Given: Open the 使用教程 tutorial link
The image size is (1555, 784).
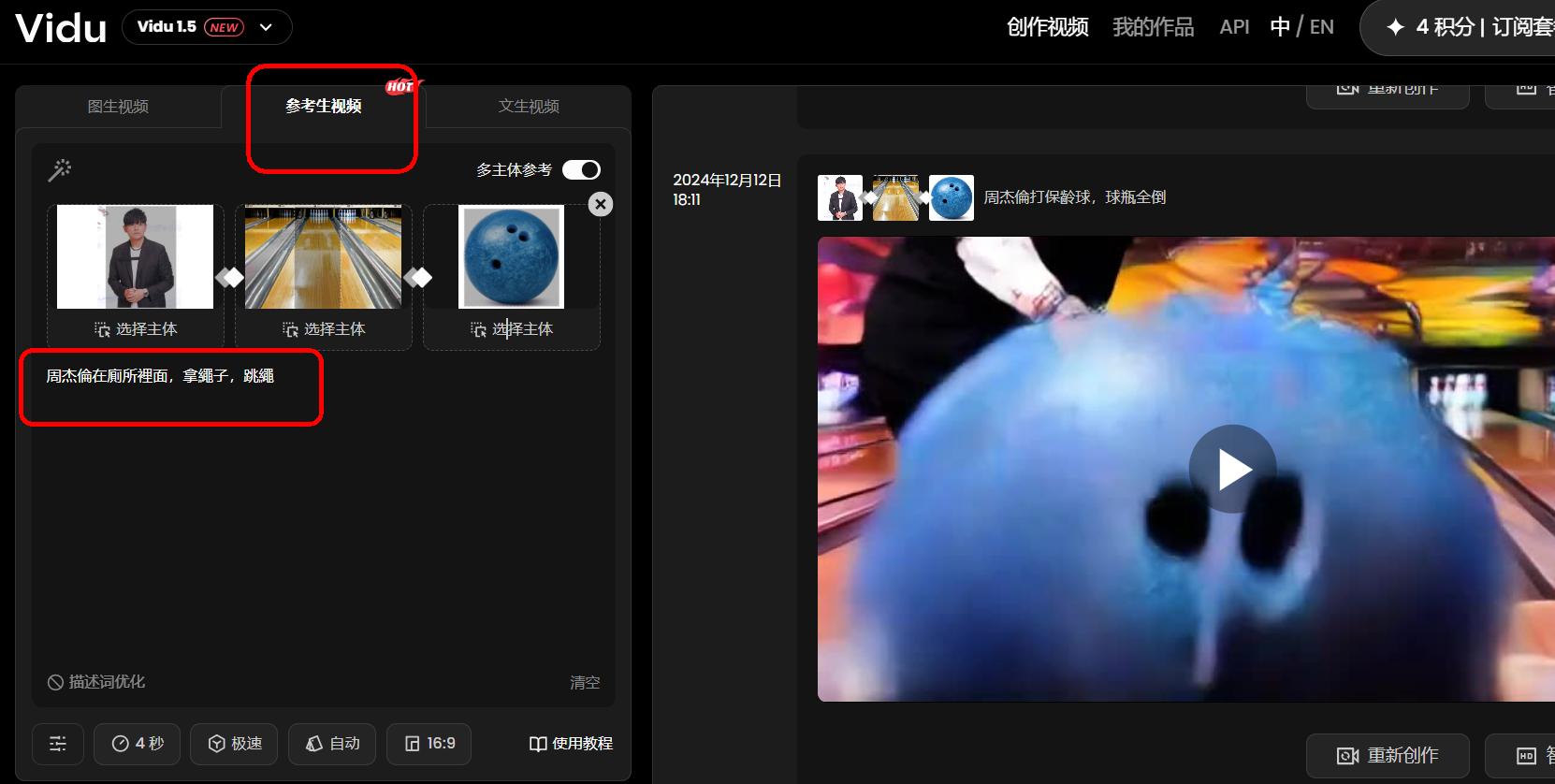Looking at the screenshot, I should click(571, 744).
